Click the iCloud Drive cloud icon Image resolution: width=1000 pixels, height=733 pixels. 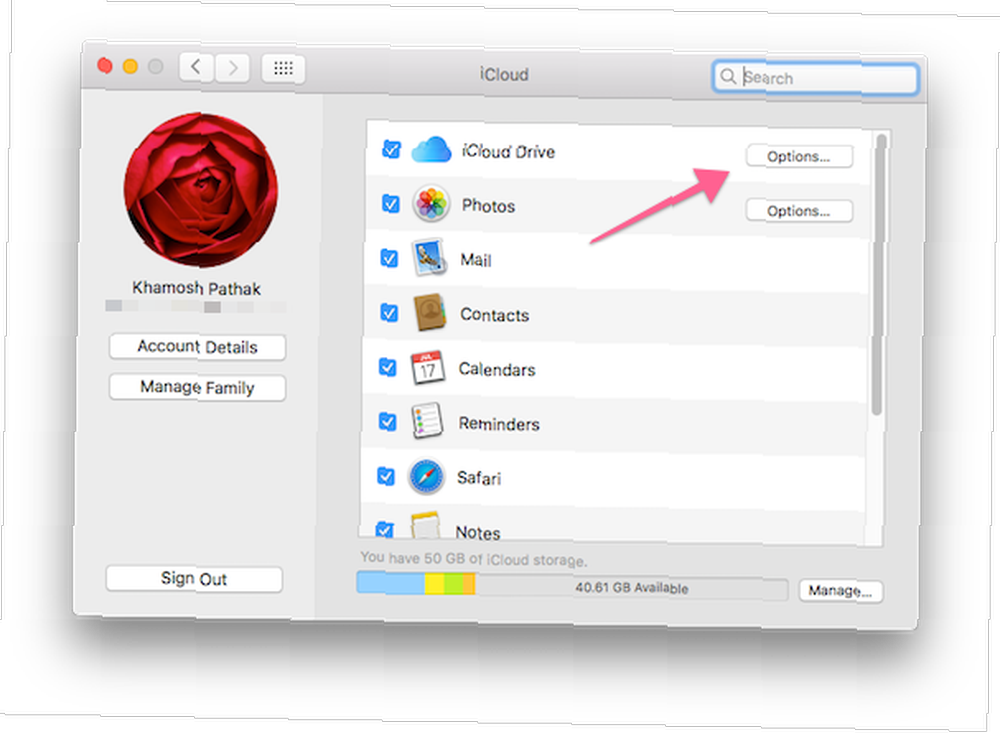pyautogui.click(x=432, y=150)
